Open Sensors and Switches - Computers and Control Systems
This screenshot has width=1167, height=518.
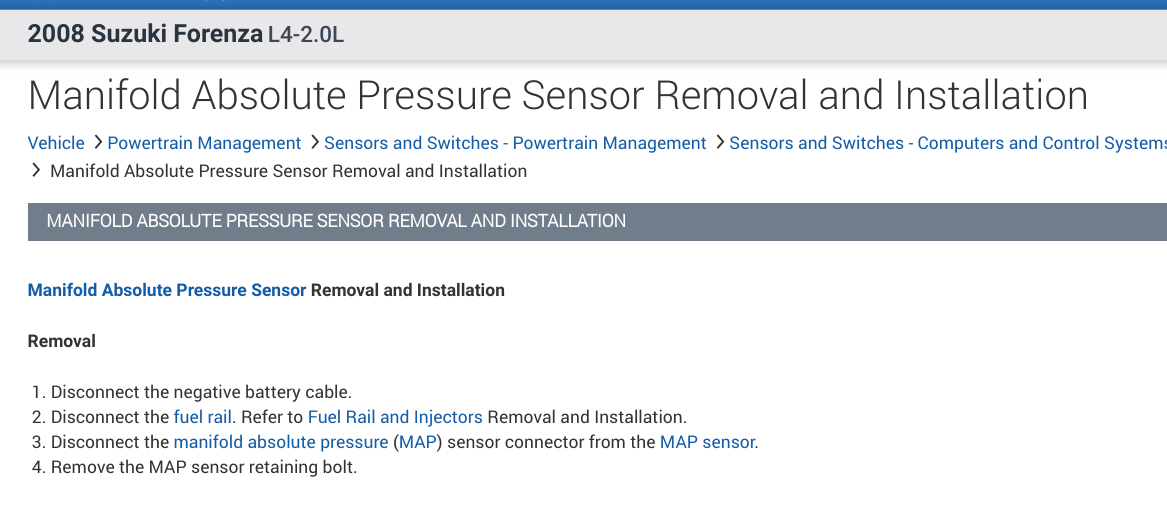pyautogui.click(x=947, y=143)
